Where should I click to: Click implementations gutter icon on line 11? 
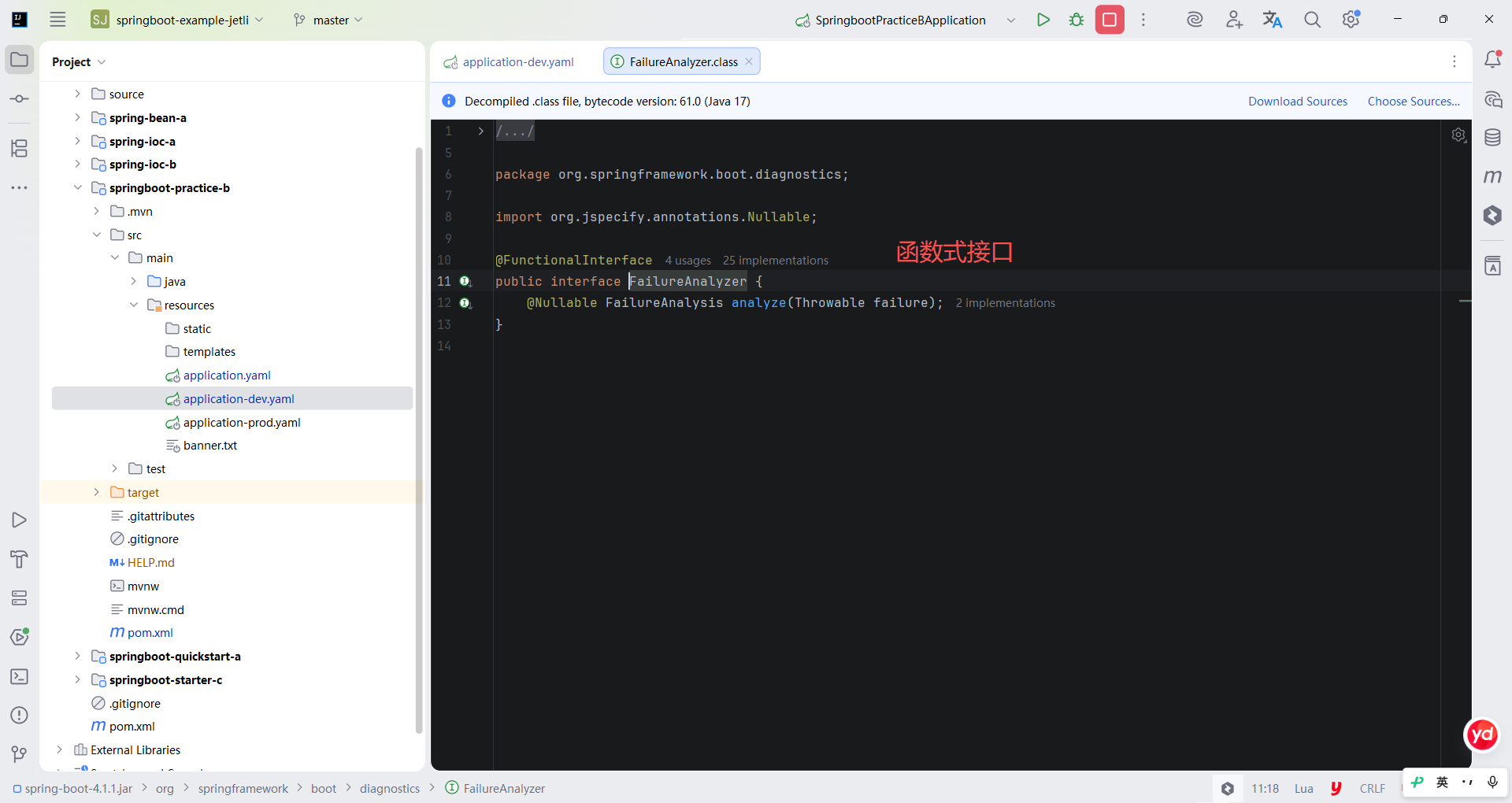(465, 281)
